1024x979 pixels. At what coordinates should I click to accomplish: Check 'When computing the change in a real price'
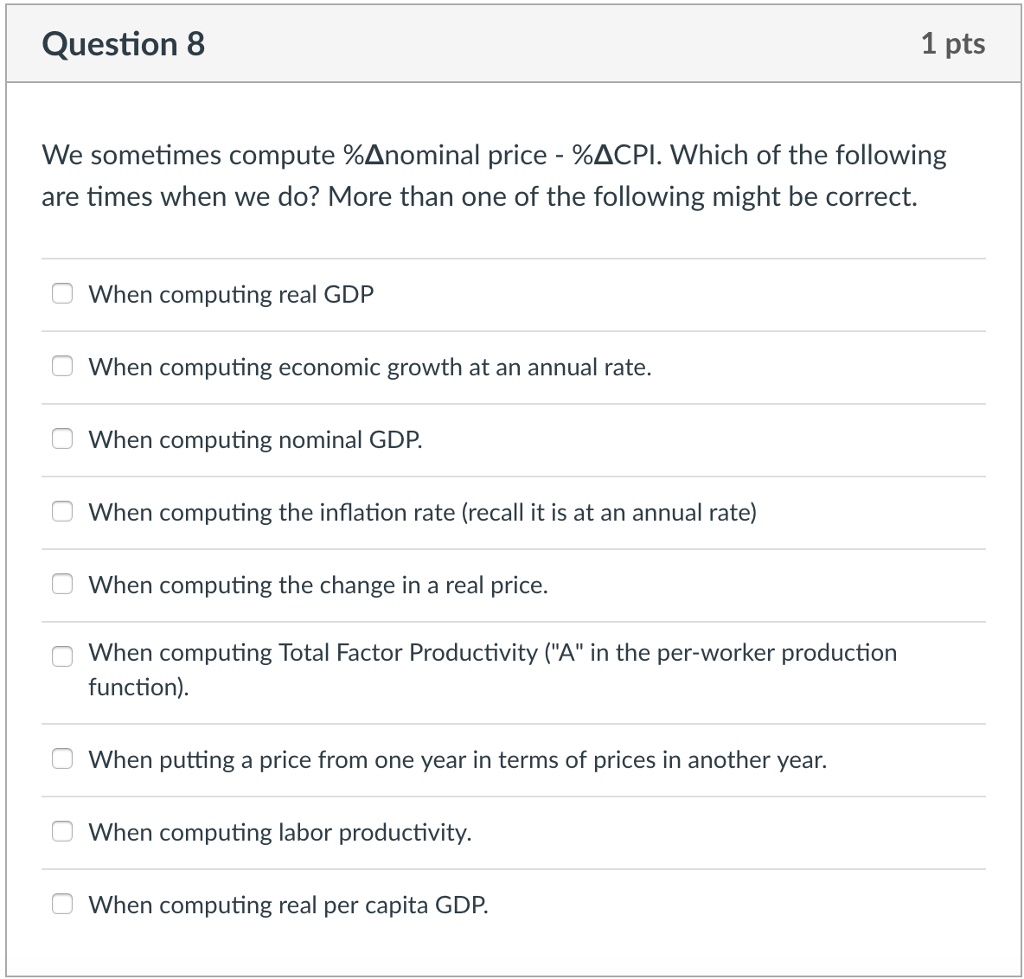tap(62, 584)
